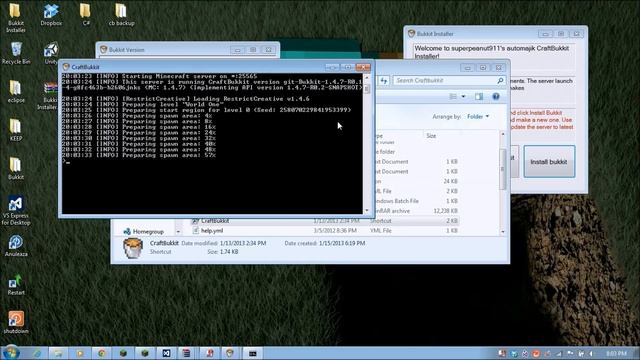The width and height of the screenshot is (640, 360).
Task: Select the eclipse folder icon
Action: pos(16,91)
